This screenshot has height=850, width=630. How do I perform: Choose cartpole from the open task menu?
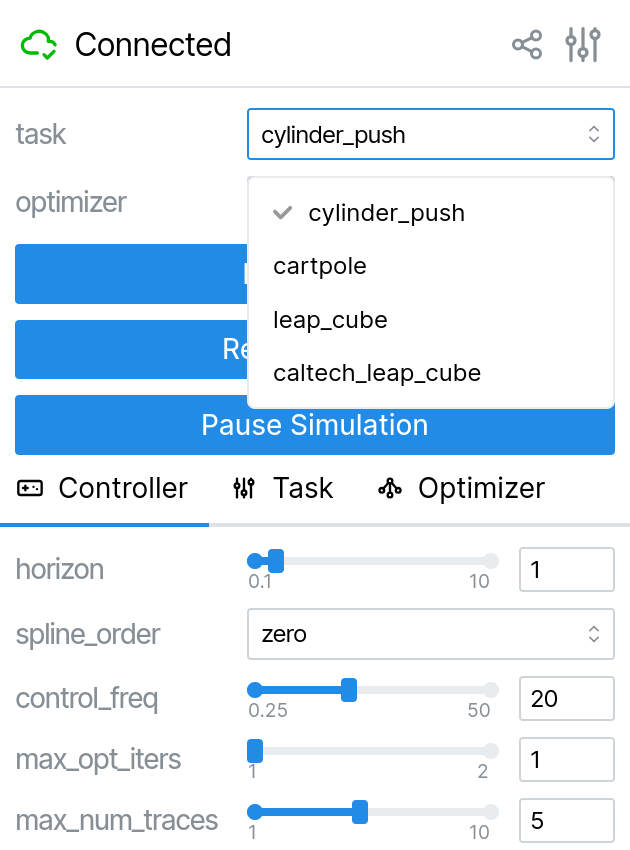320,266
